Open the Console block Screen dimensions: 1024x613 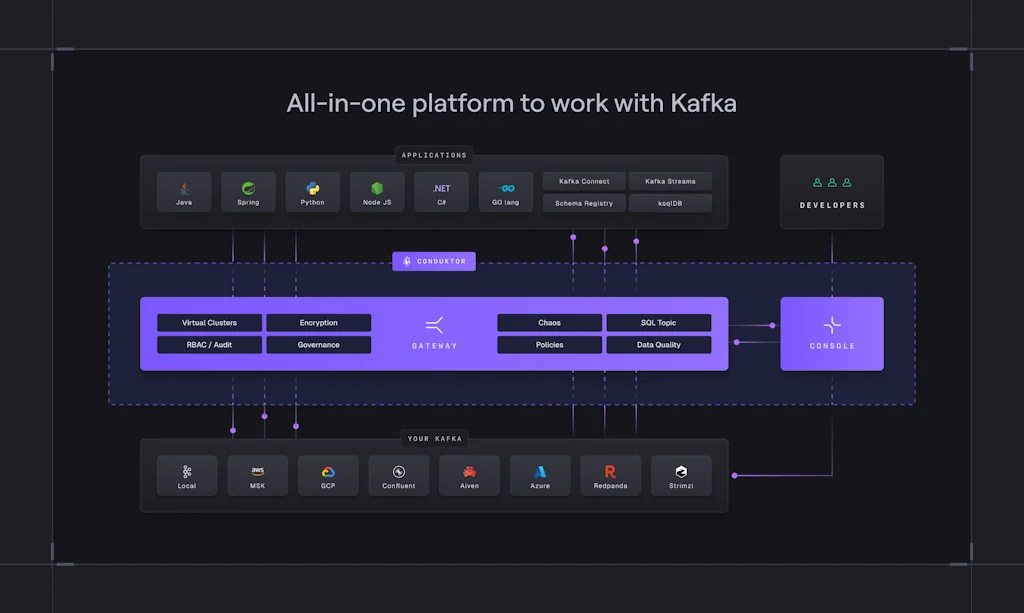(832, 333)
